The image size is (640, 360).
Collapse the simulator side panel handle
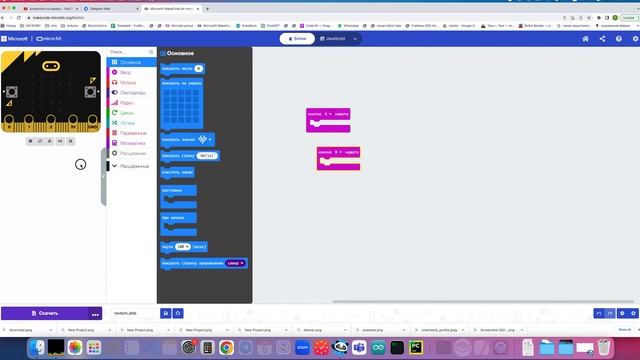(104, 176)
